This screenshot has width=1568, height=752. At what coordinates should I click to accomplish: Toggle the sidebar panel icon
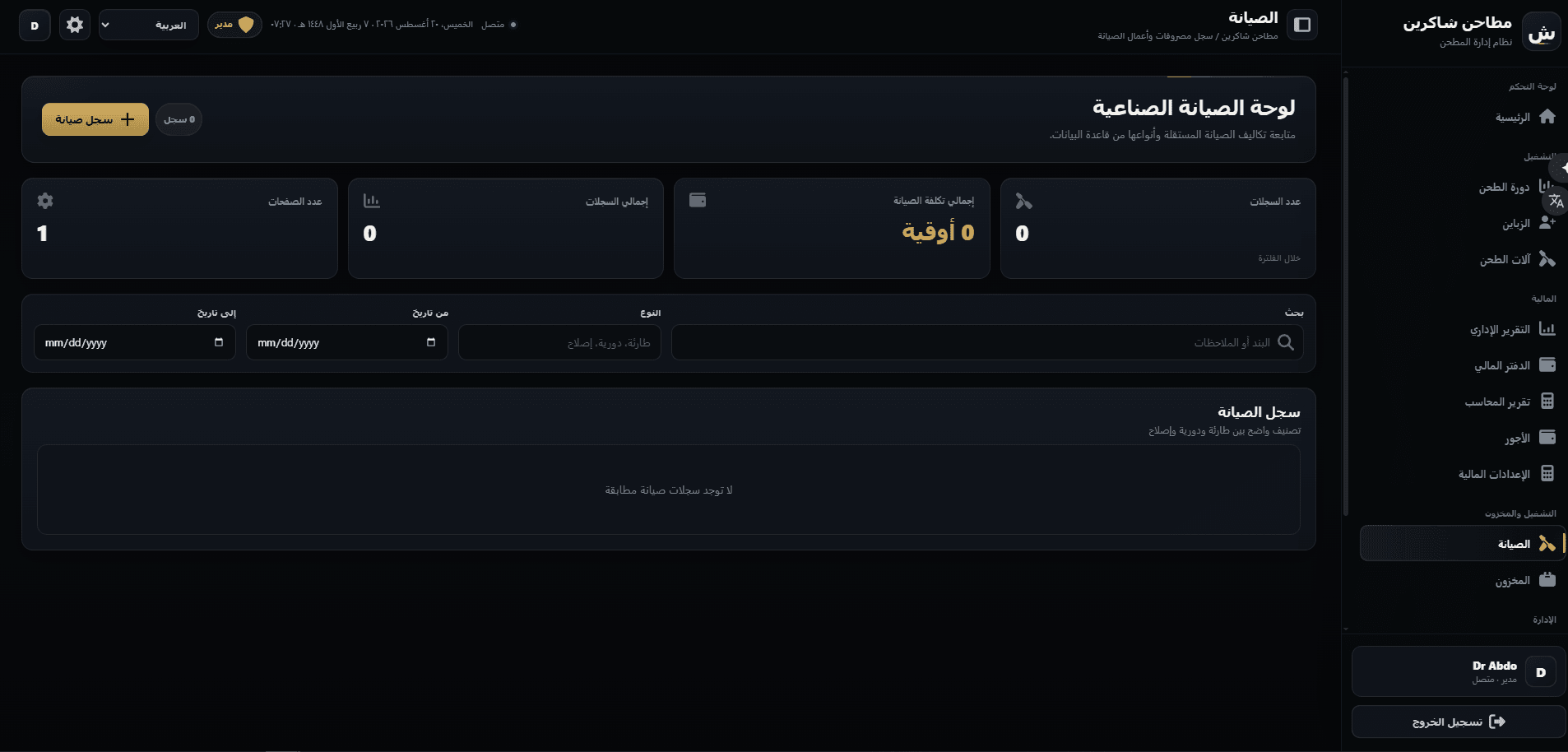(x=1302, y=25)
